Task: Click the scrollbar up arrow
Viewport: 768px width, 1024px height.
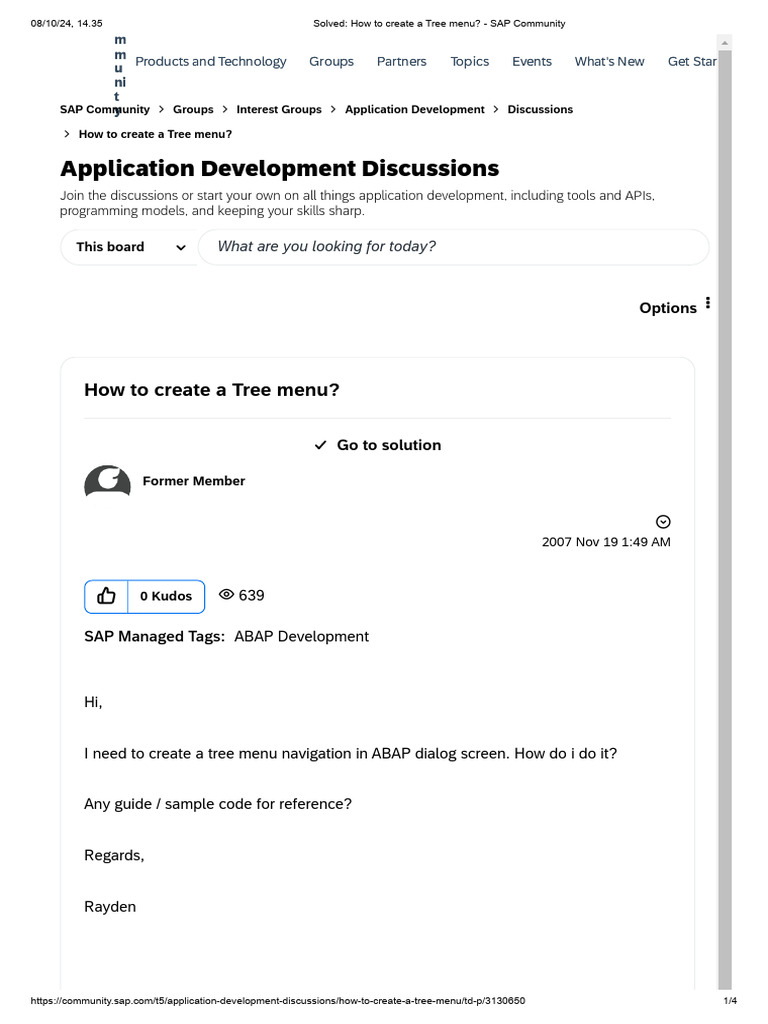Action: (724, 43)
